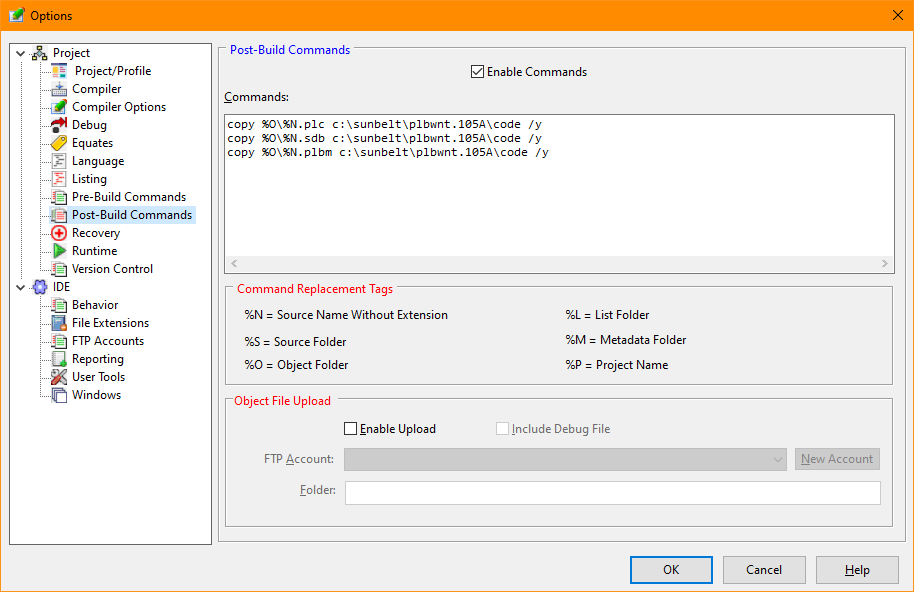Click the Recovery icon in the tree

pyautogui.click(x=59, y=233)
